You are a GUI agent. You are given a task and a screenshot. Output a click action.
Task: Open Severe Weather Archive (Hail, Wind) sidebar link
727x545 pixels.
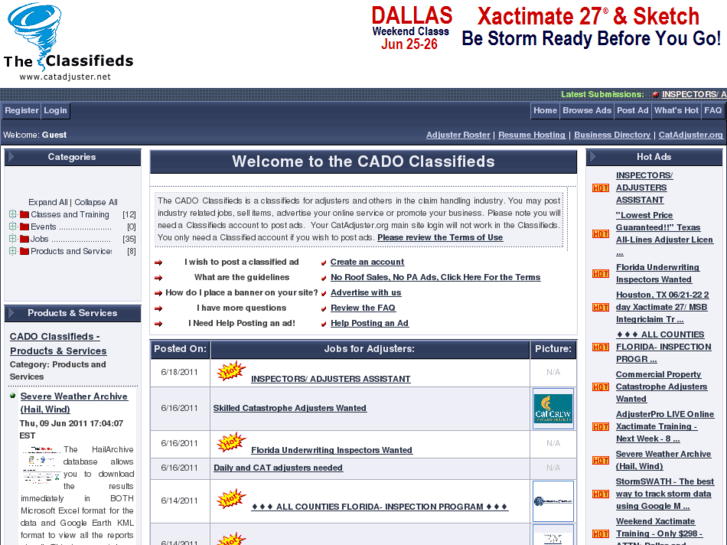74,403
